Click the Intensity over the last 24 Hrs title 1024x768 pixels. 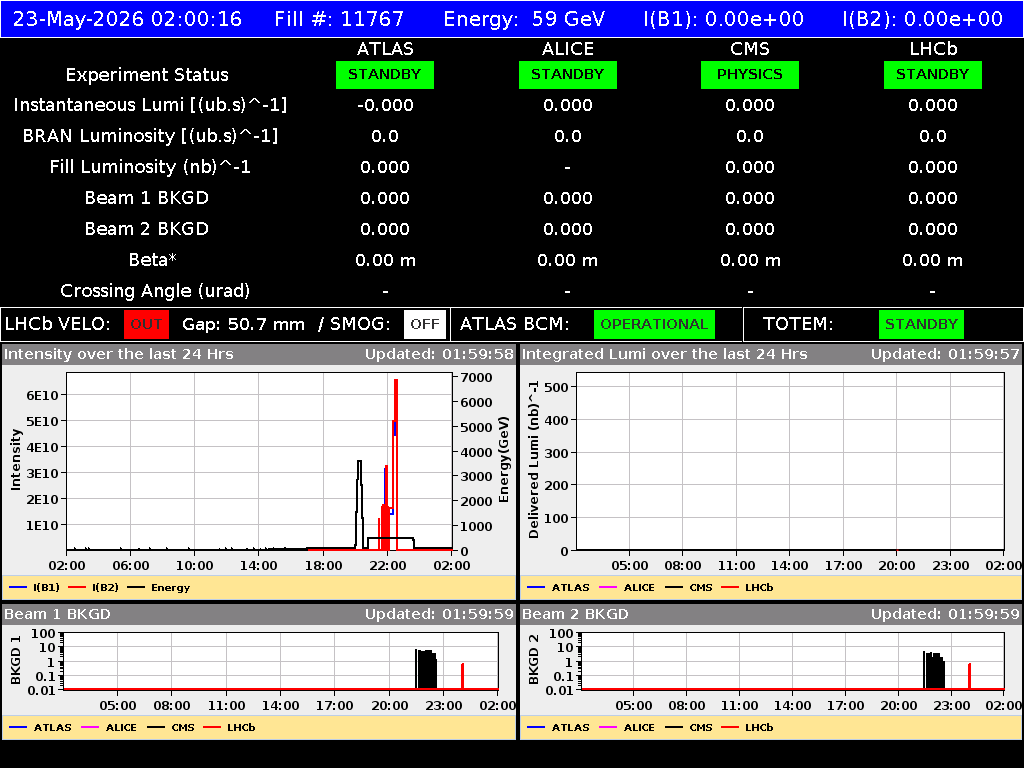tap(118, 354)
